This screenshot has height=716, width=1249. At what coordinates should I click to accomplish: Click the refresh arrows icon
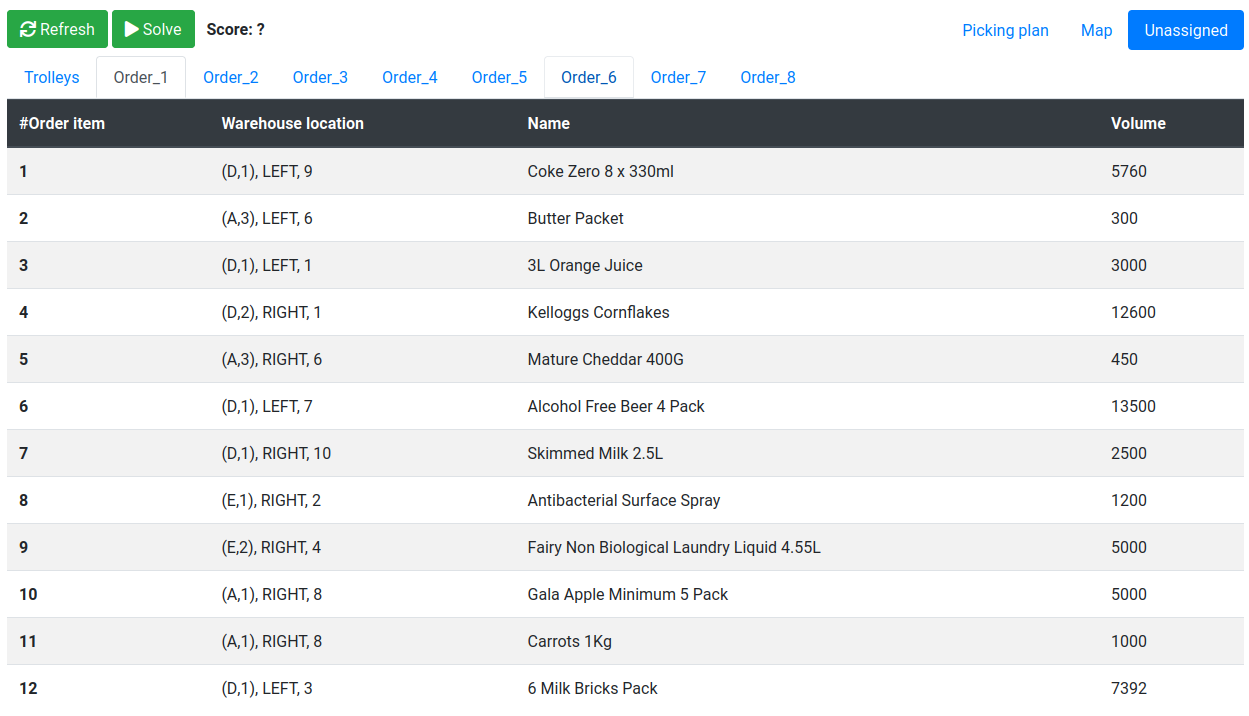28,30
